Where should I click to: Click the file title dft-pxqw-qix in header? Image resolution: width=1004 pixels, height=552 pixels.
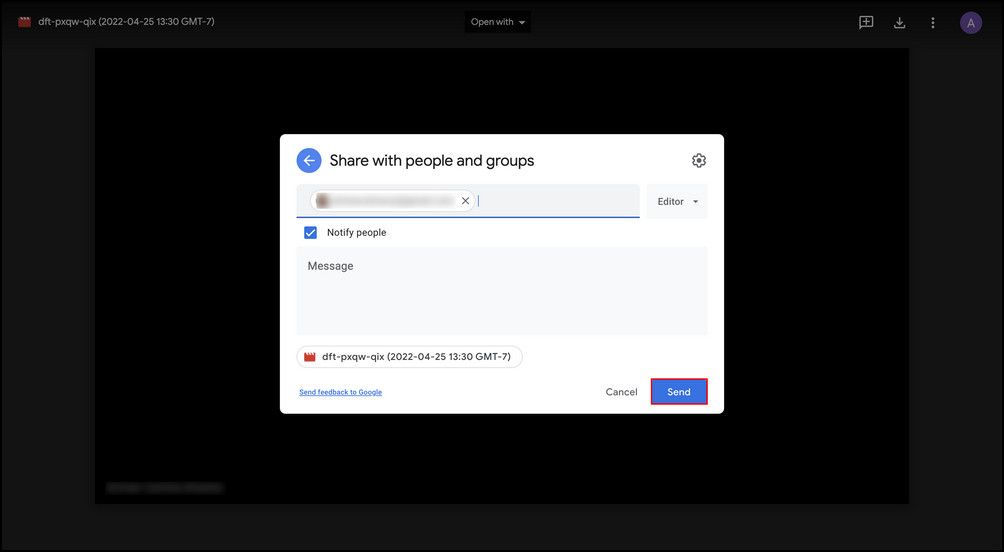tap(126, 22)
